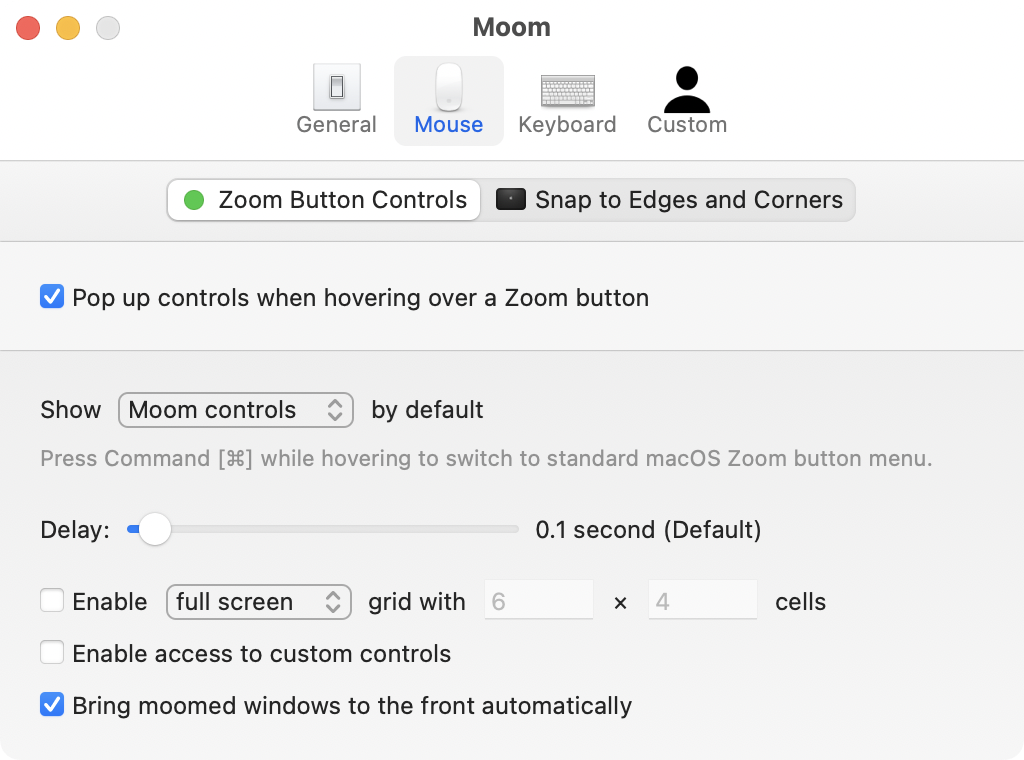Click the grid columns field showing 6
This screenshot has height=760, width=1024.
(x=539, y=602)
